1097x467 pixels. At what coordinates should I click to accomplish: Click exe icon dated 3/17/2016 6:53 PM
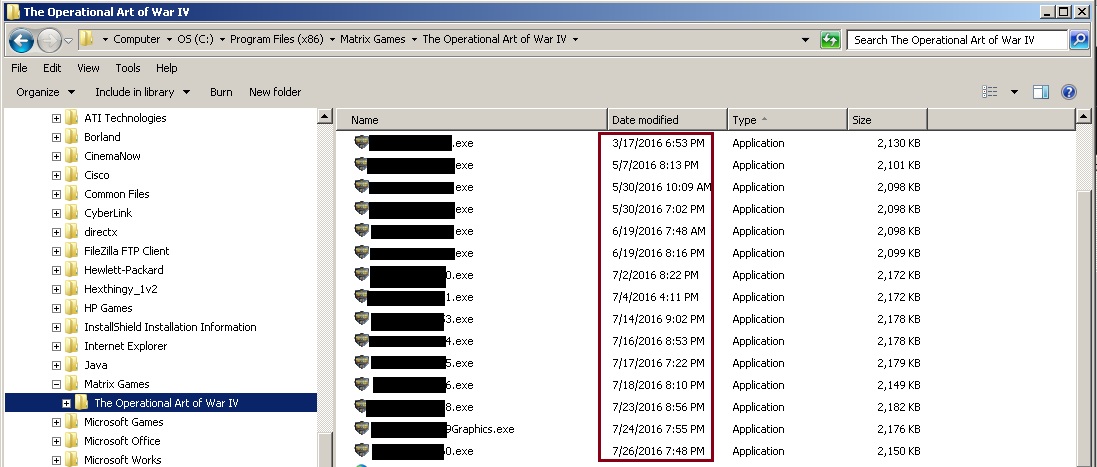pos(361,143)
